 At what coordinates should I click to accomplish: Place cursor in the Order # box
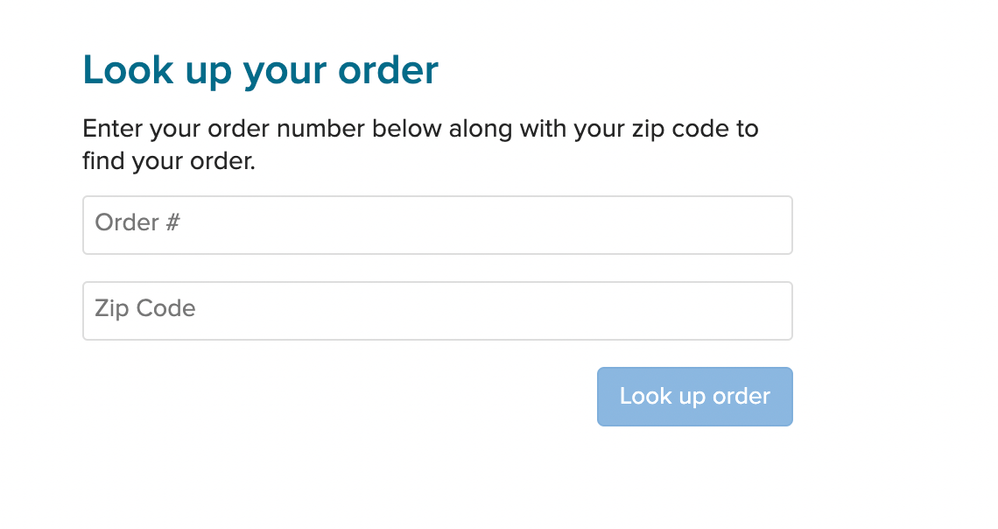tap(437, 225)
